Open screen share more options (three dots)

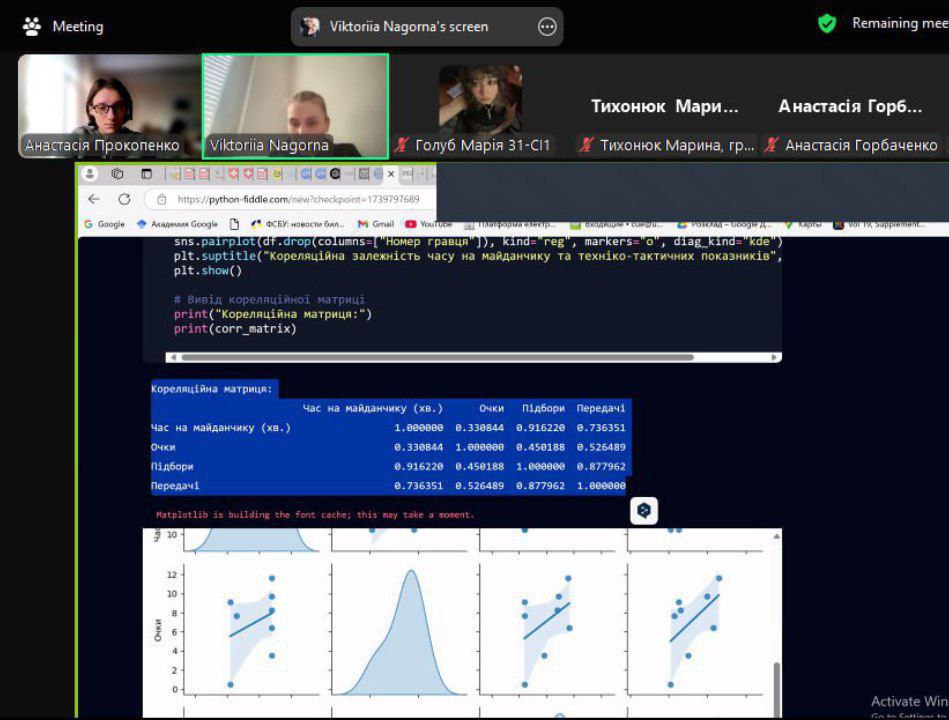tap(547, 27)
